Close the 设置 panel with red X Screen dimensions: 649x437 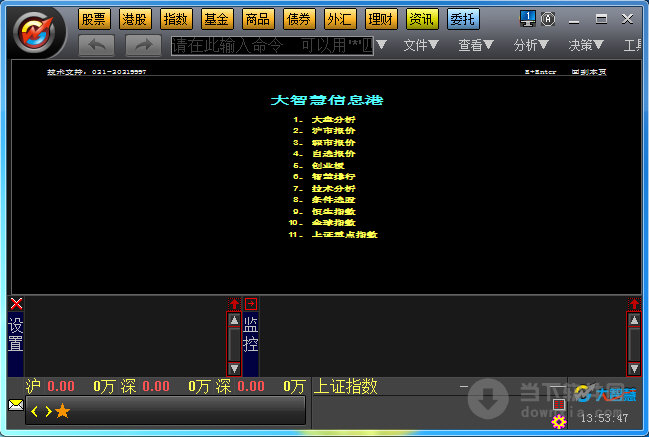point(17,304)
